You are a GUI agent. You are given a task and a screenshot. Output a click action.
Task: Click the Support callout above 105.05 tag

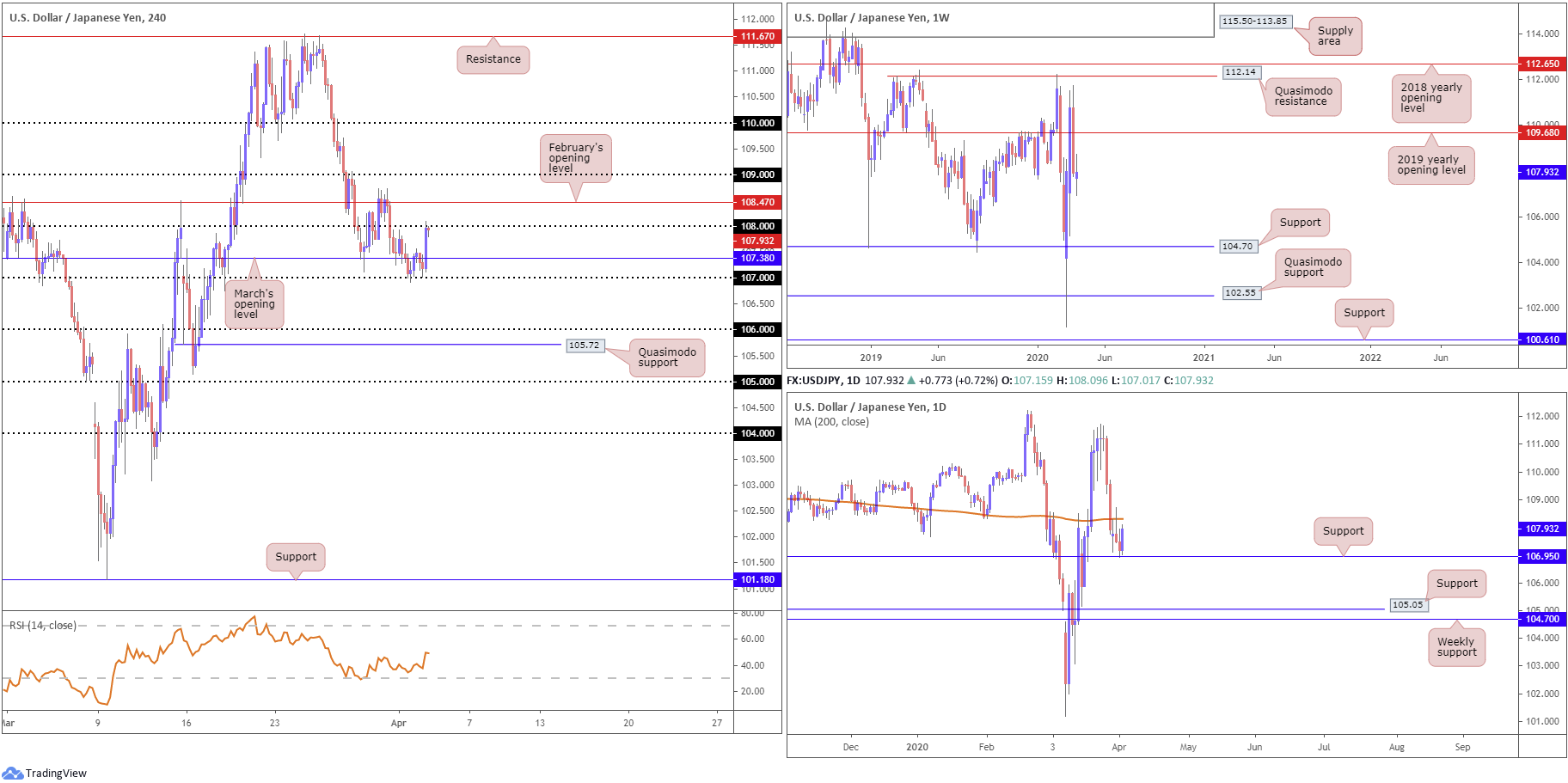(x=1456, y=584)
